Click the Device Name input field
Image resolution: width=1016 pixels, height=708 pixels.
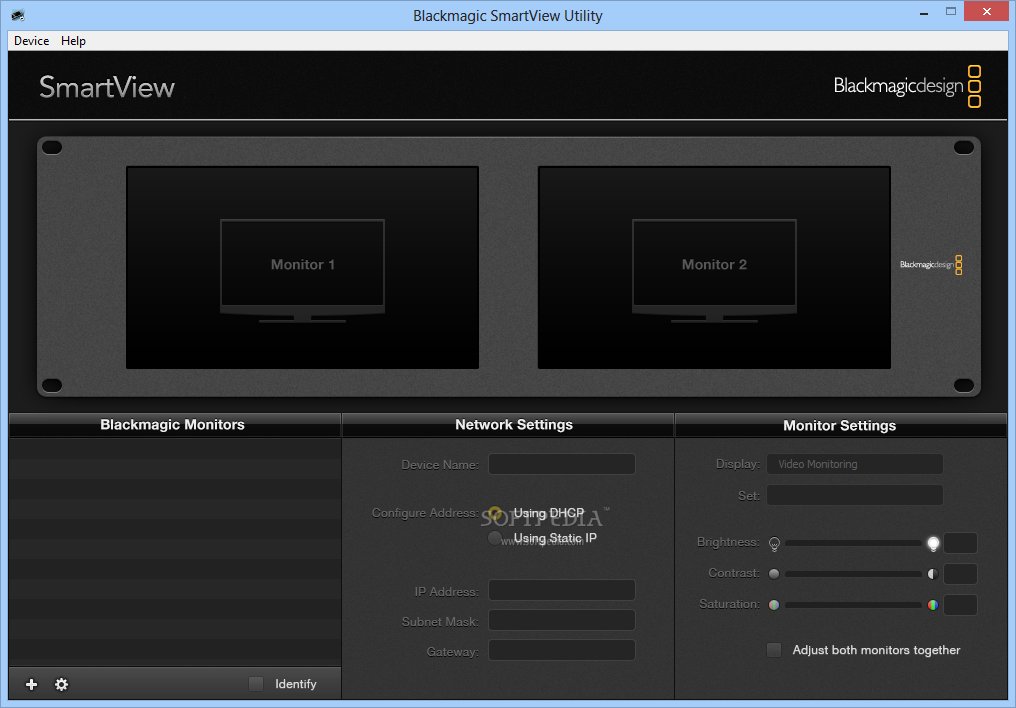562,464
